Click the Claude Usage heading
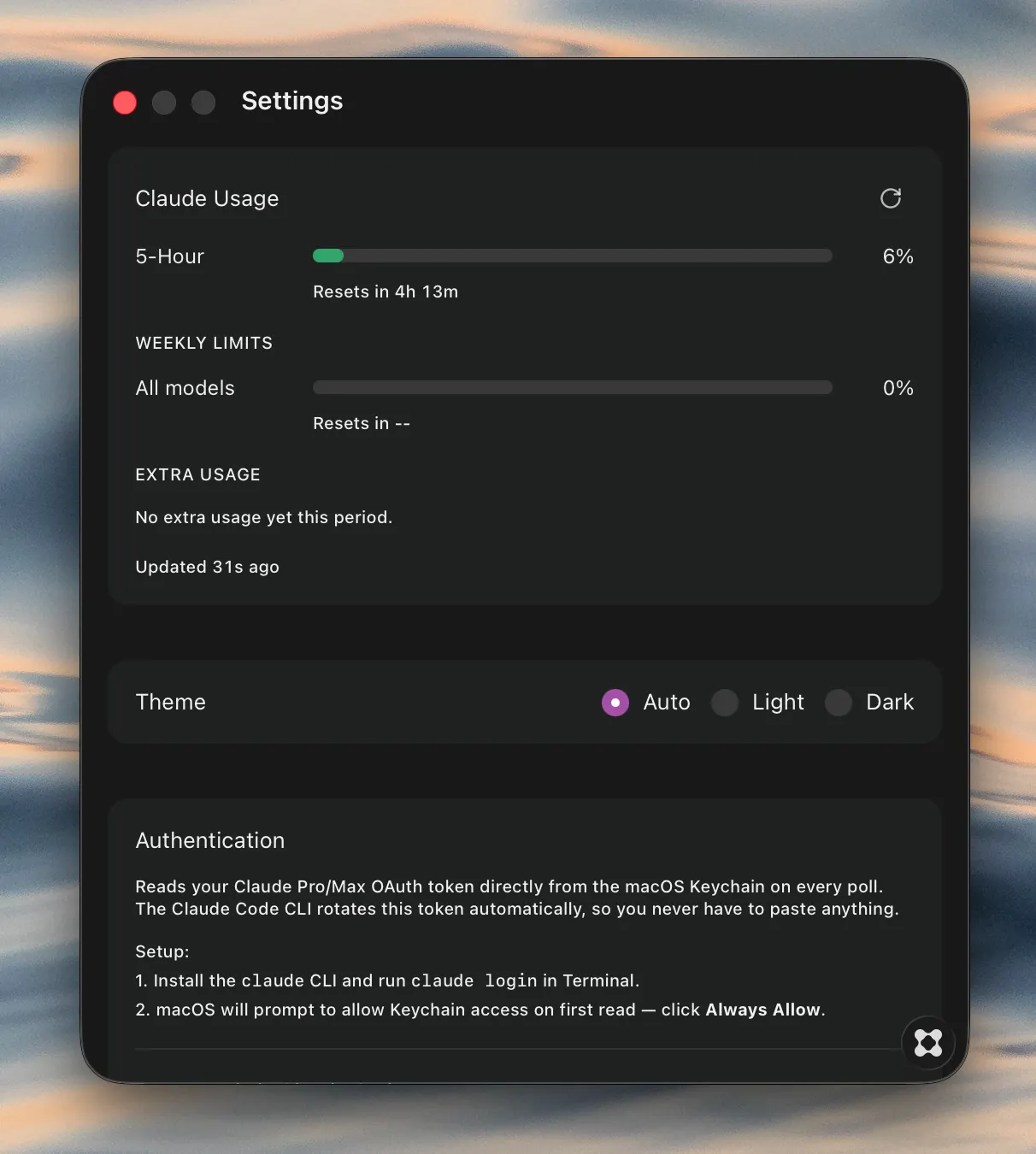1036x1154 pixels. tap(207, 198)
